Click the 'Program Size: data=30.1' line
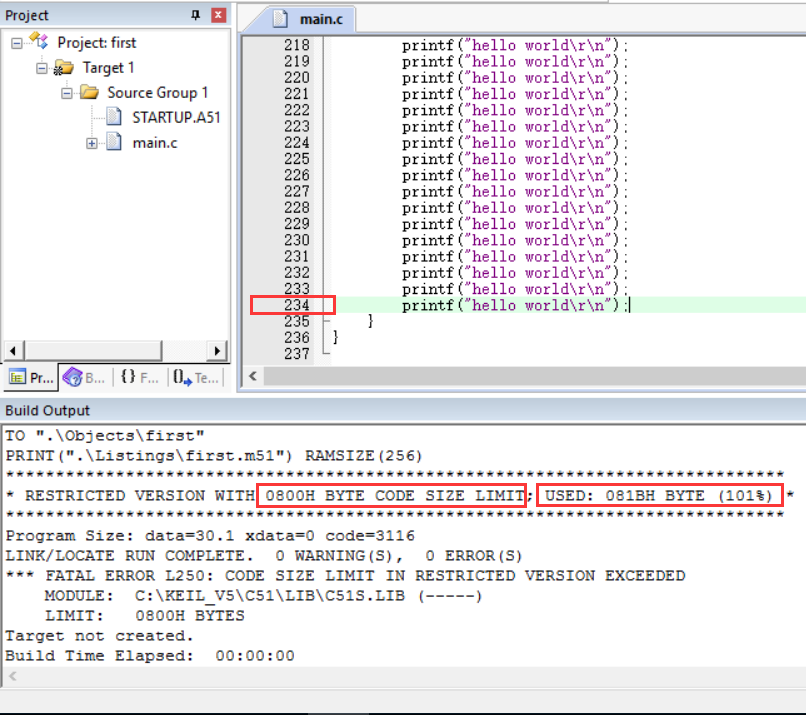This screenshot has height=715, width=806. pyautogui.click(x=210, y=536)
